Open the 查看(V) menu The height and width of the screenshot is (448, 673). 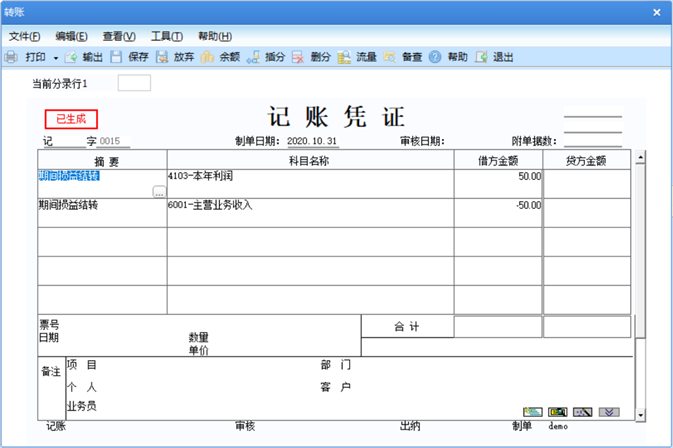pyautogui.click(x=119, y=36)
